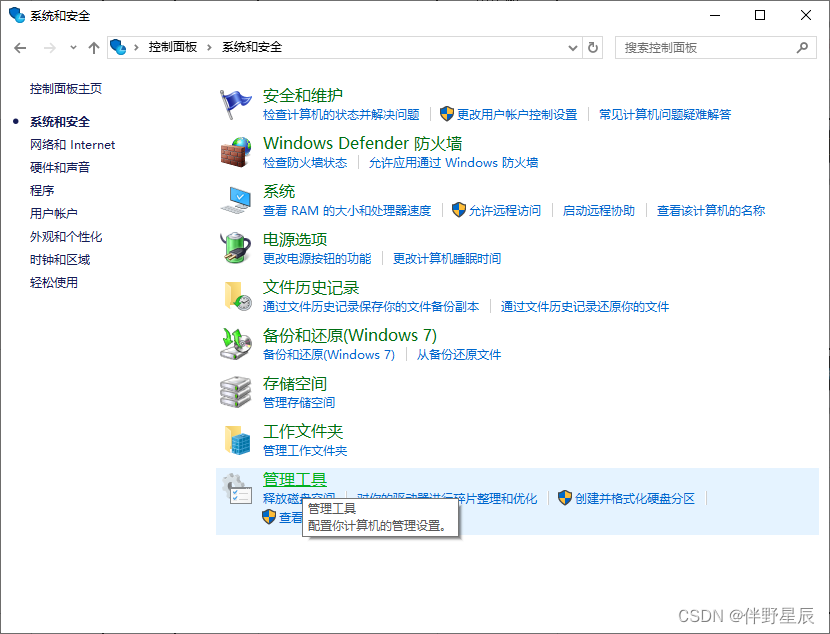Open 常见计算机问题疑难解答
Screen dimensions: 830x634
665,114
